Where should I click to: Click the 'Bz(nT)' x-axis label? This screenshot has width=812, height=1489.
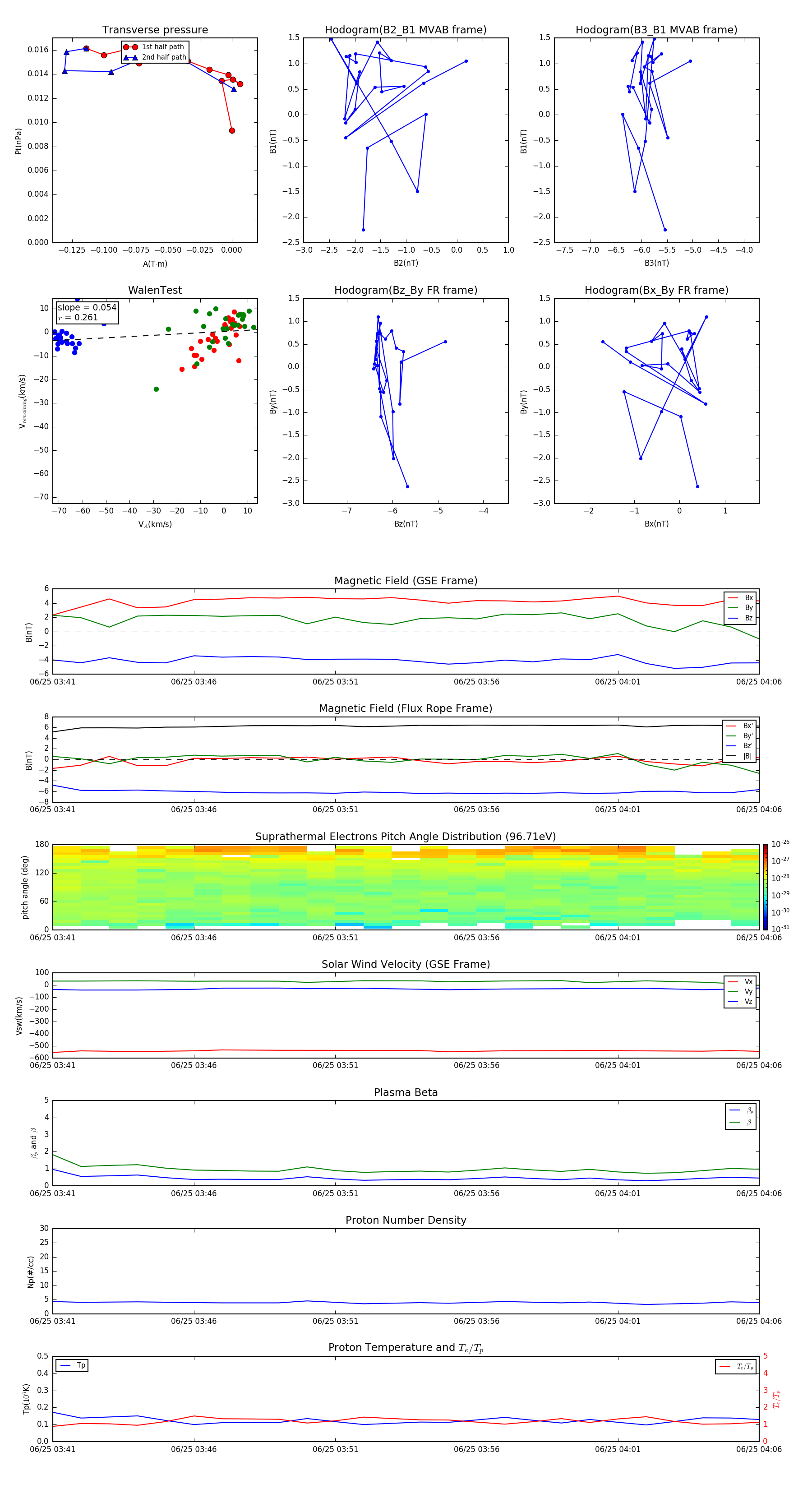click(x=406, y=524)
